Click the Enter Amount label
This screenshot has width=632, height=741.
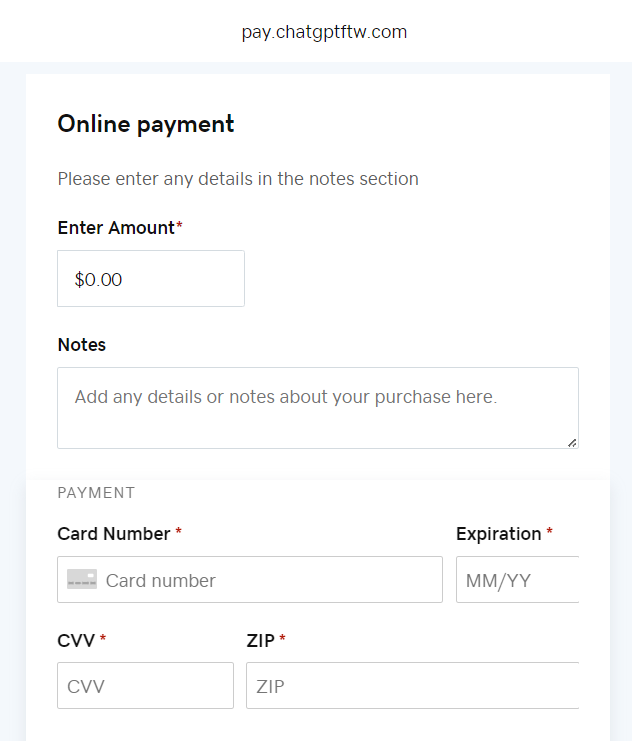(116, 228)
